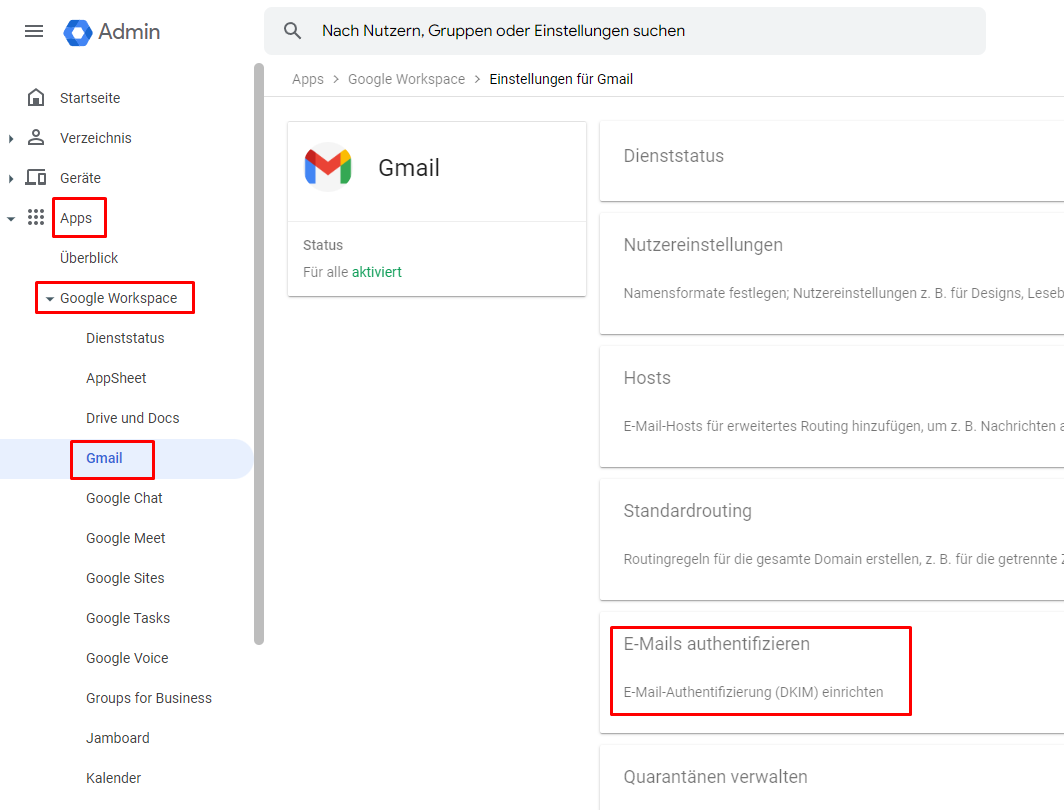The height and width of the screenshot is (810, 1064).
Task: Open Groups for Business settings
Action: (149, 698)
